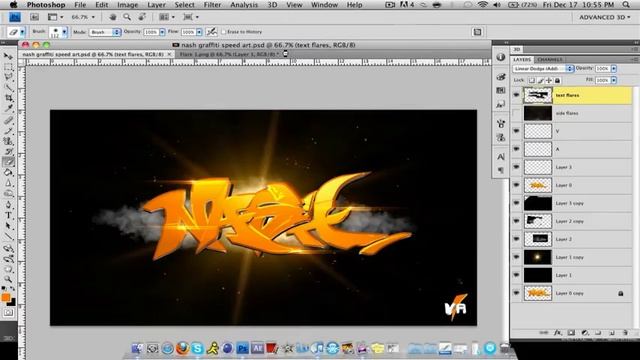Hide the V layer
Viewport: 640px width, 360px height.
516,131
